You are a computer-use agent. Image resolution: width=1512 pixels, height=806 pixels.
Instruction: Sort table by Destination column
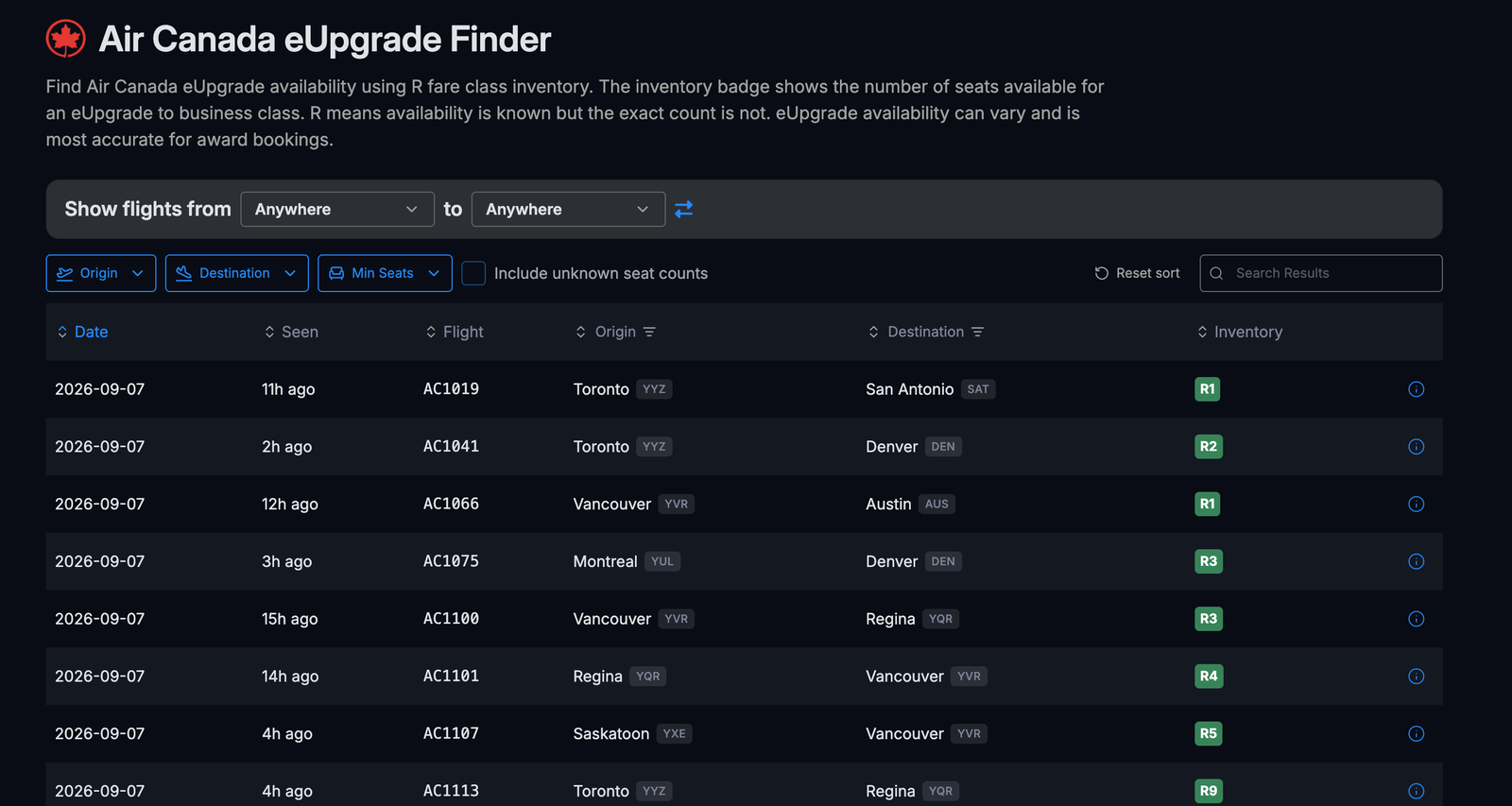pos(916,332)
